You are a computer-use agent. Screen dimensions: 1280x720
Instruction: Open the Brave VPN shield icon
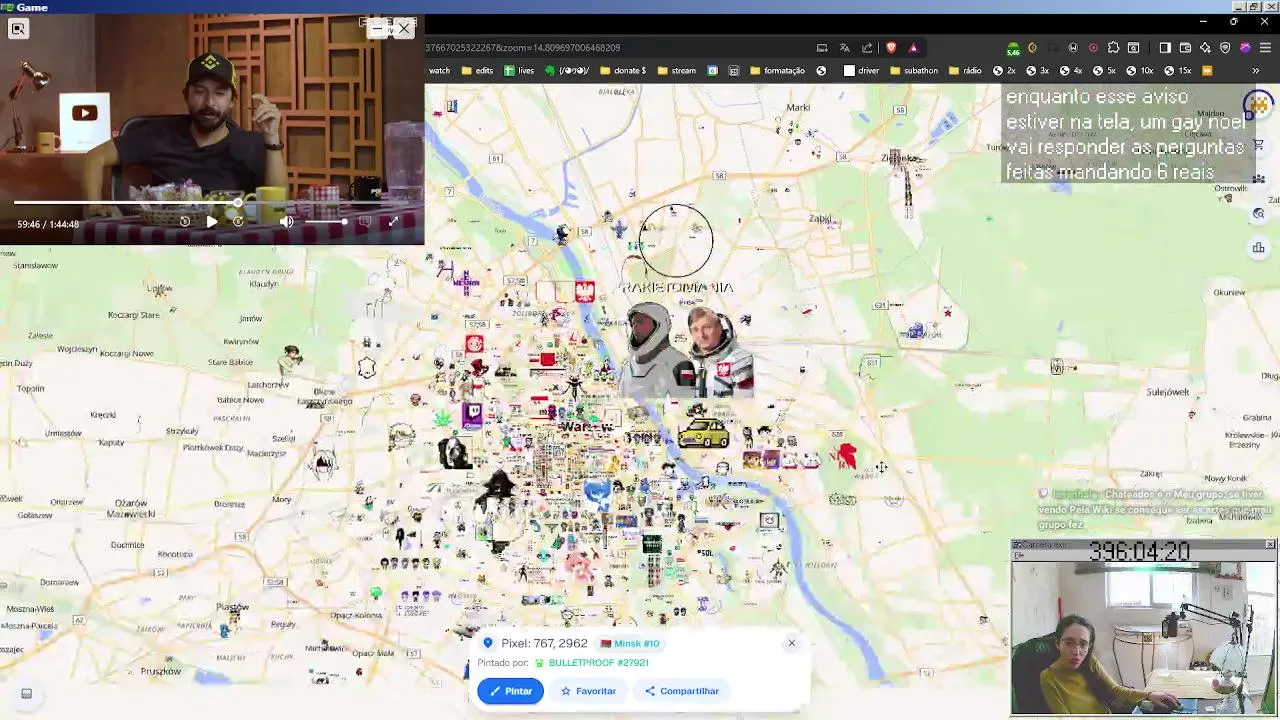pos(1225,48)
